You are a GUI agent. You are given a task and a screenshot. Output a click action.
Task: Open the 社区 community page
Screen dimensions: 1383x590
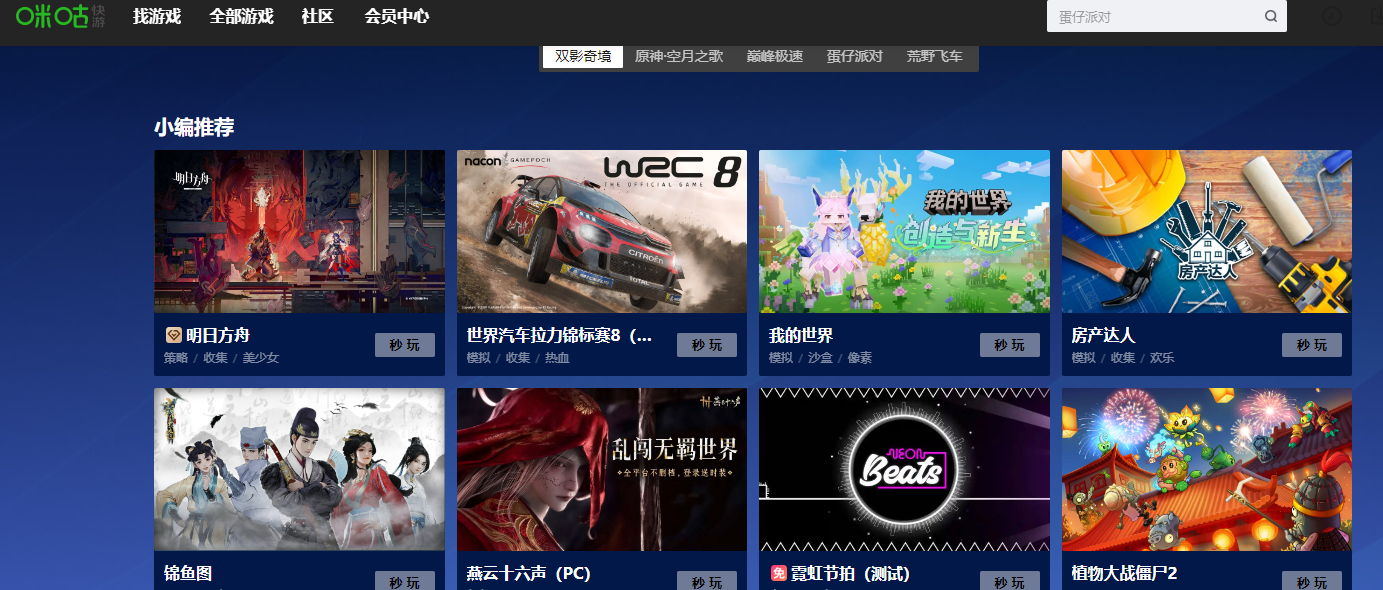pos(317,16)
